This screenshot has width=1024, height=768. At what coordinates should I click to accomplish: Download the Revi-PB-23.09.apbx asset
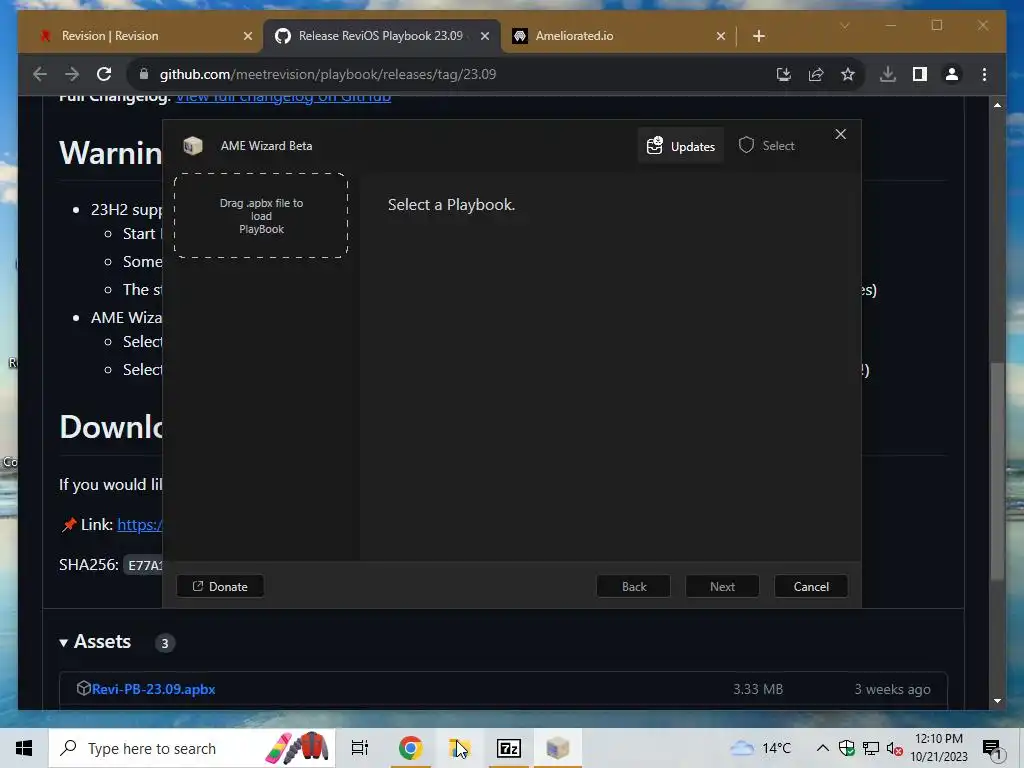coord(153,689)
